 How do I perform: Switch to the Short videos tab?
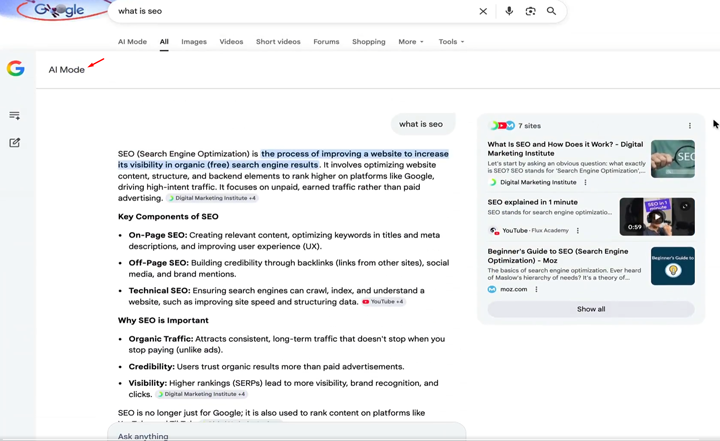[278, 42]
